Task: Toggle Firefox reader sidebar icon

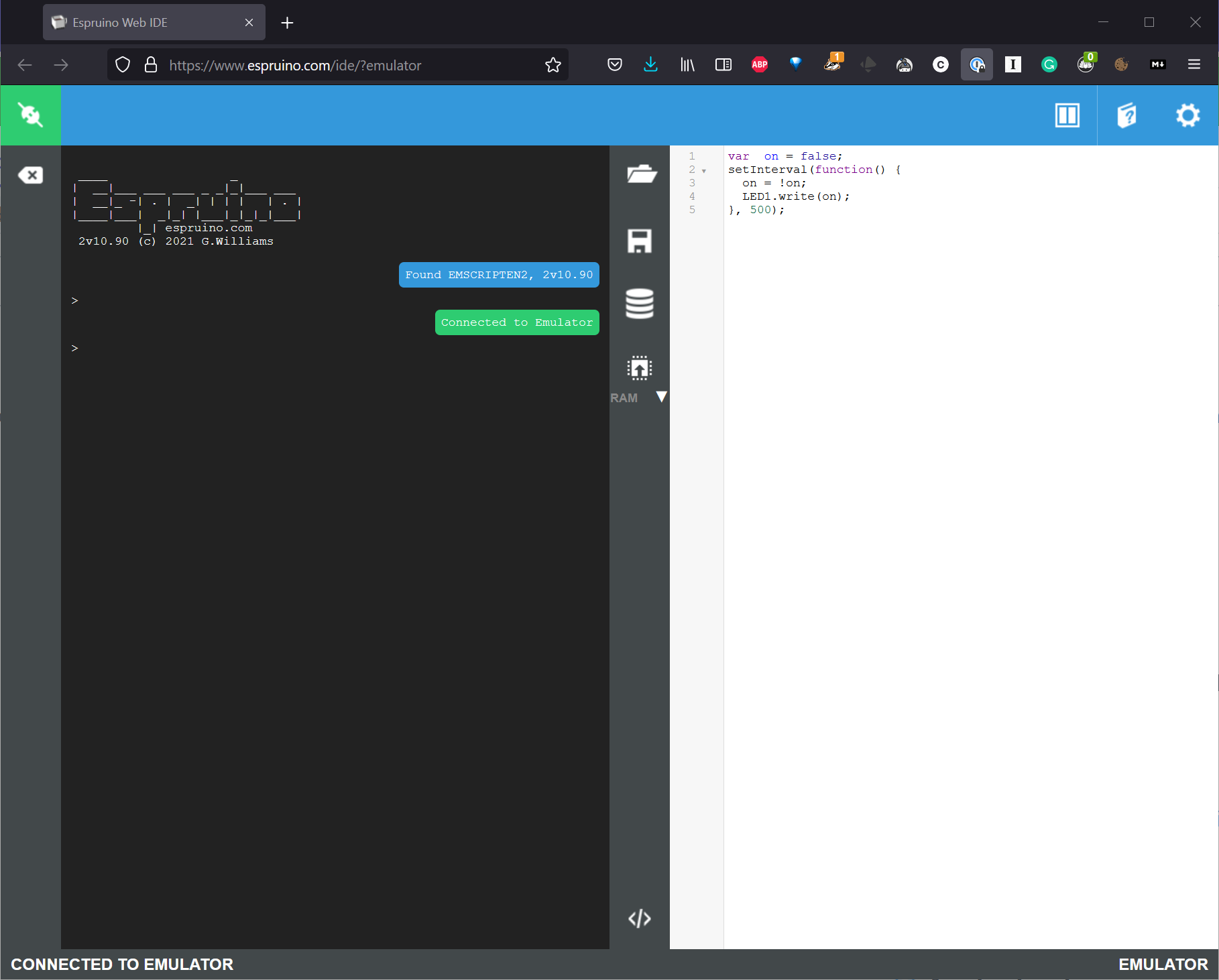Action: pos(723,64)
